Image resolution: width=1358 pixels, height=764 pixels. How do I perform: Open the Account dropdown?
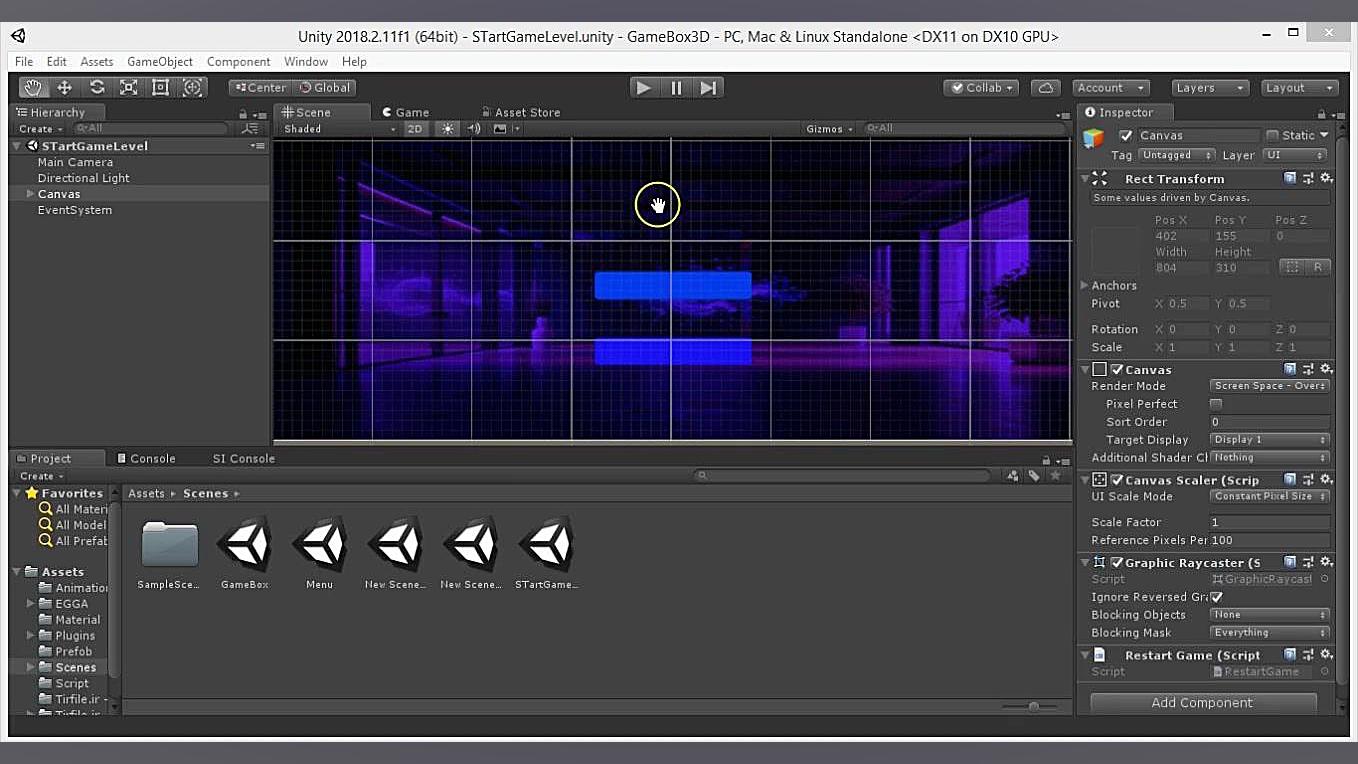[x=1110, y=88]
